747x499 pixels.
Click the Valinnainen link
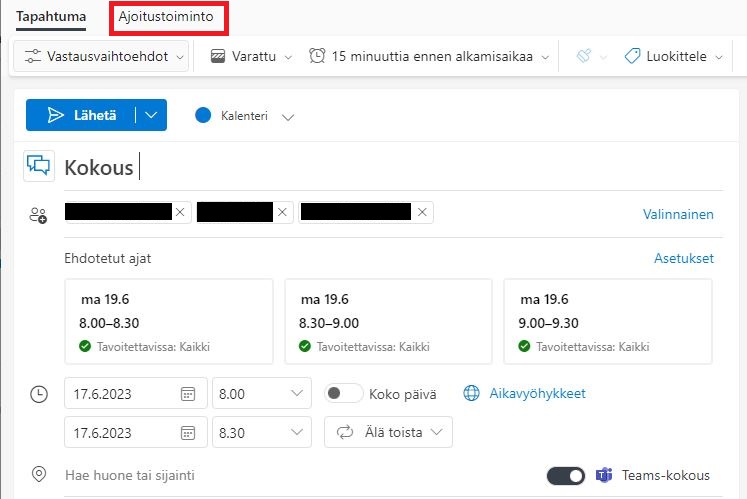[677, 214]
